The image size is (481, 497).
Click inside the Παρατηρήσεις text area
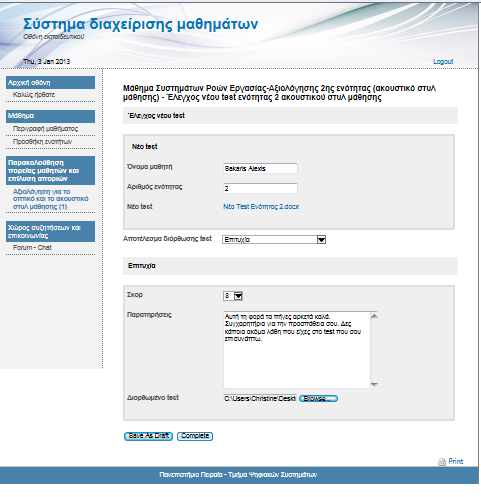[x=296, y=350]
